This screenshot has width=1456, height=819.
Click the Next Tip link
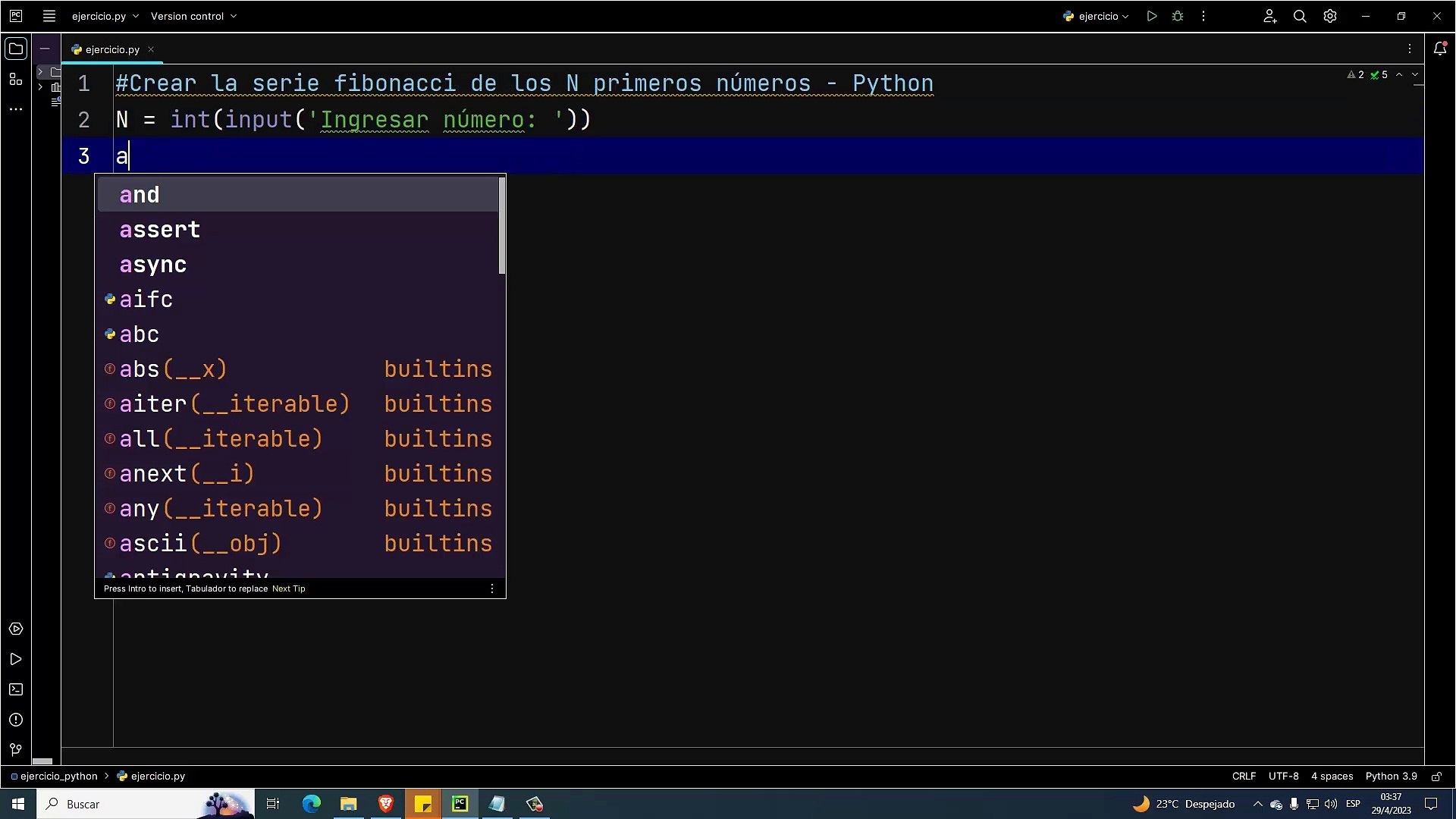[288, 588]
